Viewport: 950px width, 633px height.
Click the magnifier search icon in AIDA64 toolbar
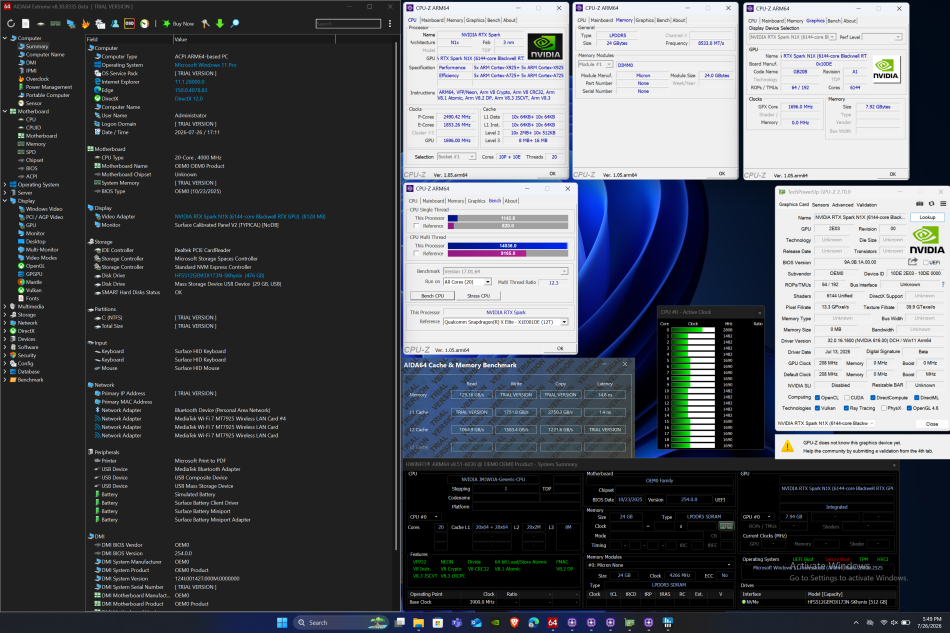(234, 24)
